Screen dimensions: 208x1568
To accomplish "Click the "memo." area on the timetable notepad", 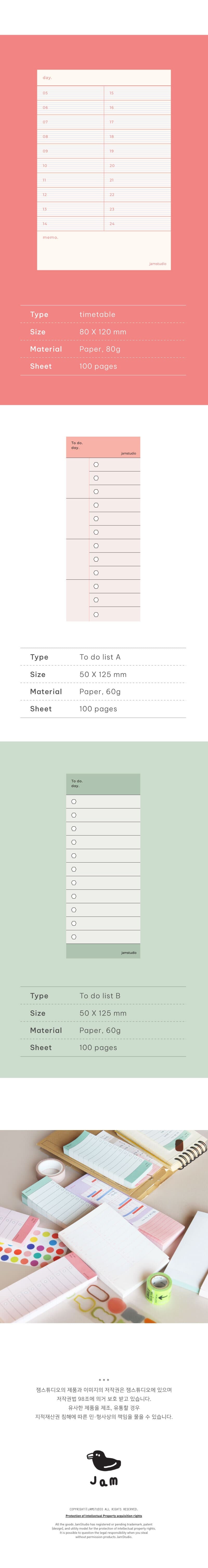I will [x=51, y=237].
